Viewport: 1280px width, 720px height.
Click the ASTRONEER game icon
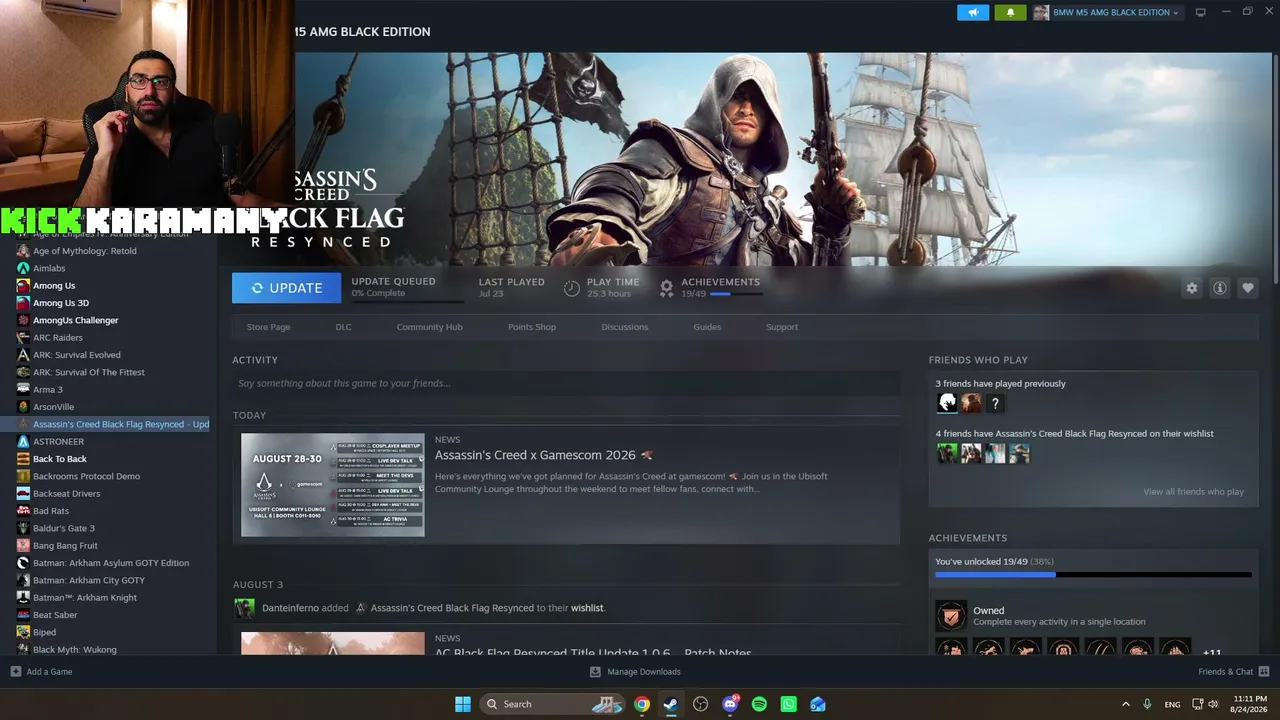coord(23,441)
